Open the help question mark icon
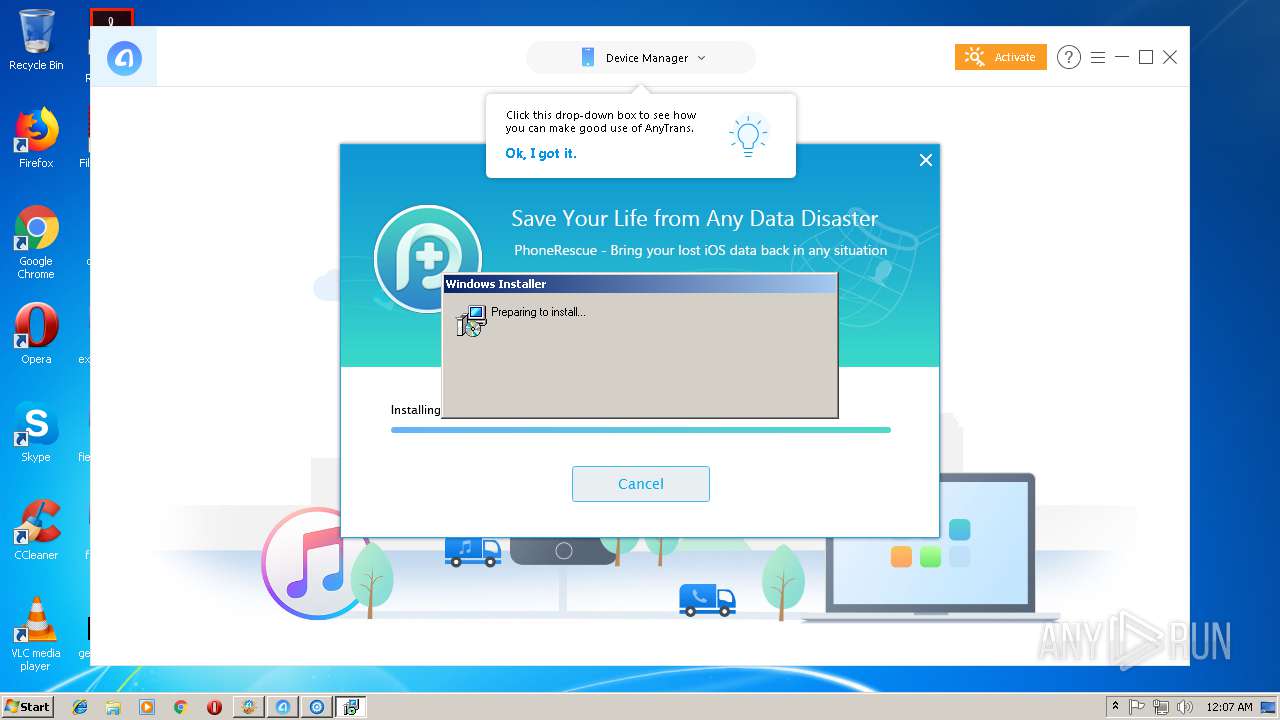The image size is (1280, 720). (1068, 57)
